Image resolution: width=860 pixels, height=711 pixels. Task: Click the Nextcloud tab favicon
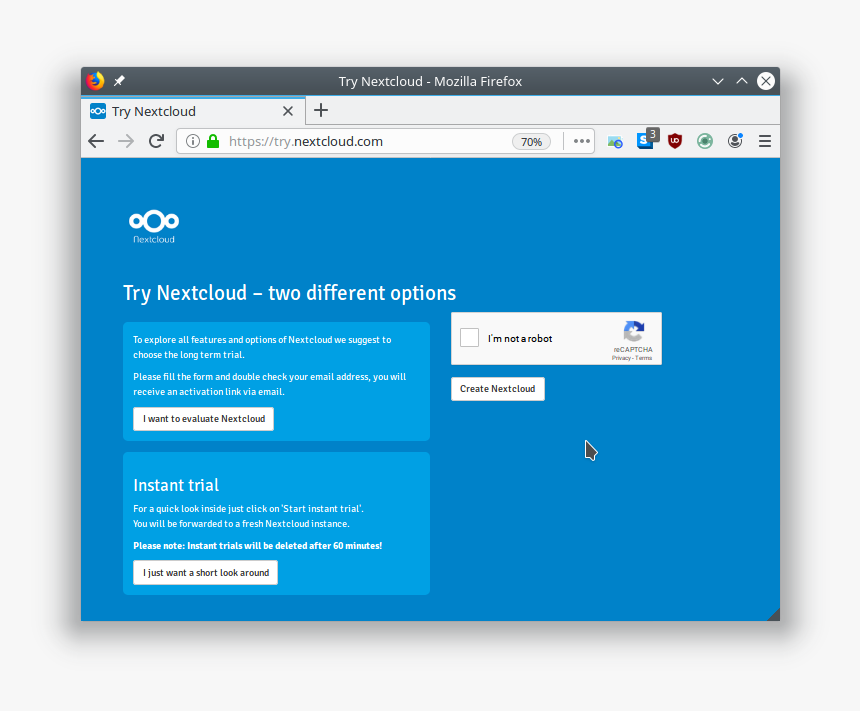click(98, 111)
